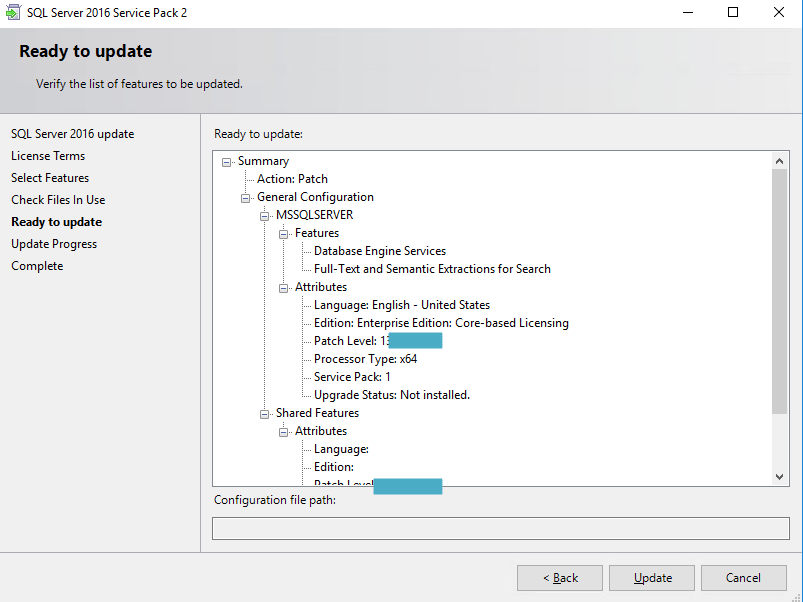This screenshot has height=602, width=803.
Task: Select Full-Text and Semantic Extractions for Search
Action: click(x=432, y=269)
